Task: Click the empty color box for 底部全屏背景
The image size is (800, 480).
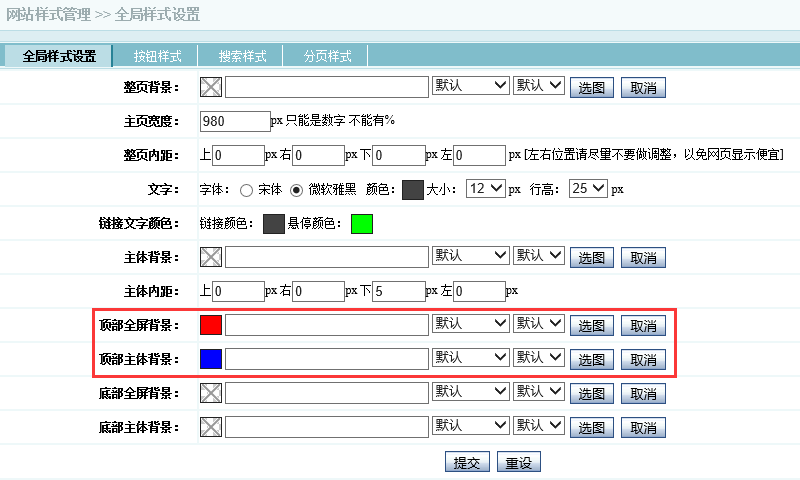Action: [x=211, y=394]
